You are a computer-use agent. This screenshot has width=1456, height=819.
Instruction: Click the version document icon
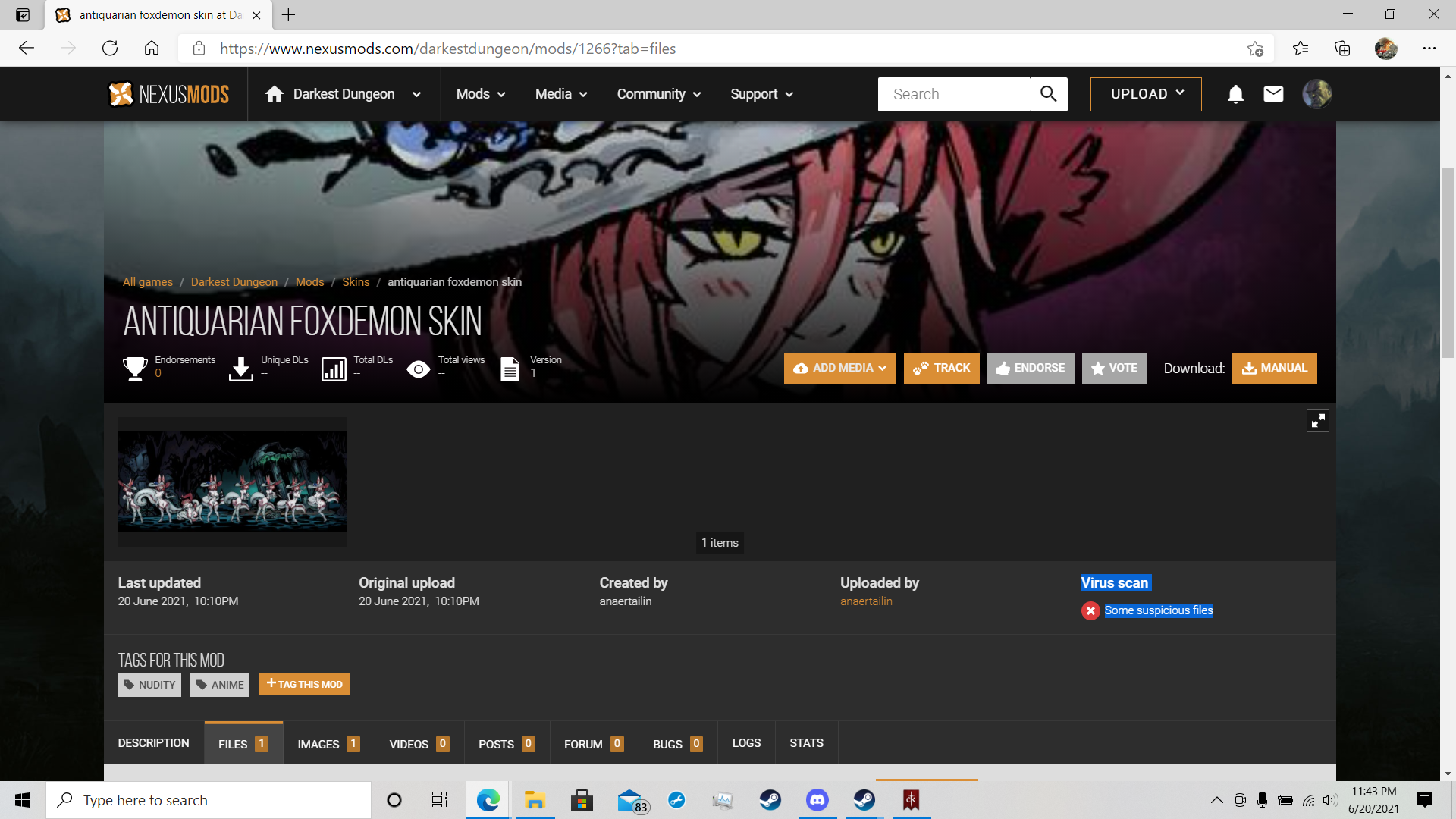point(510,369)
